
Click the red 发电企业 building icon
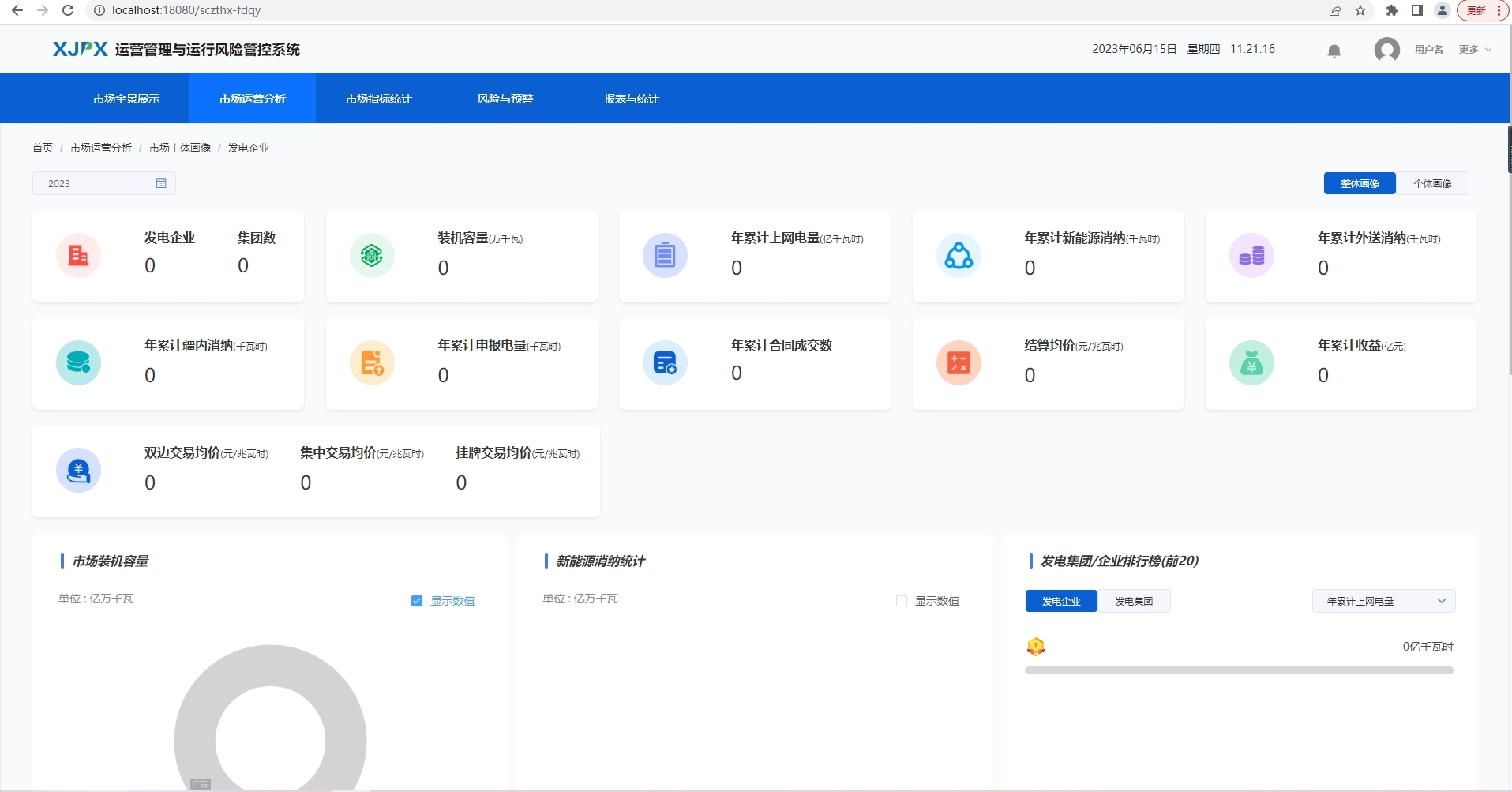coord(78,255)
